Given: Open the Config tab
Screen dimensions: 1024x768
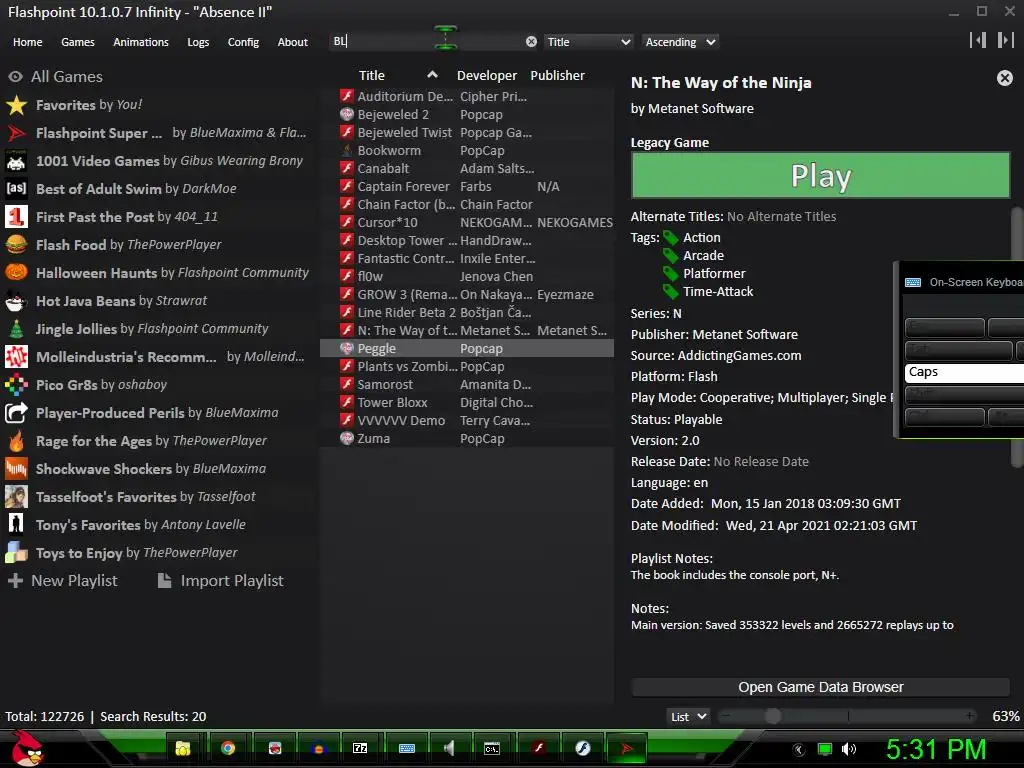Looking at the screenshot, I should pyautogui.click(x=243, y=42).
